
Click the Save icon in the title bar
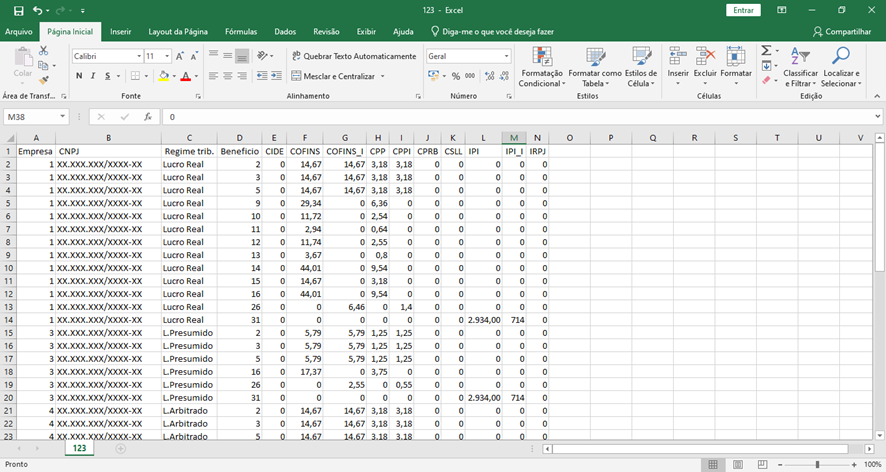point(19,10)
